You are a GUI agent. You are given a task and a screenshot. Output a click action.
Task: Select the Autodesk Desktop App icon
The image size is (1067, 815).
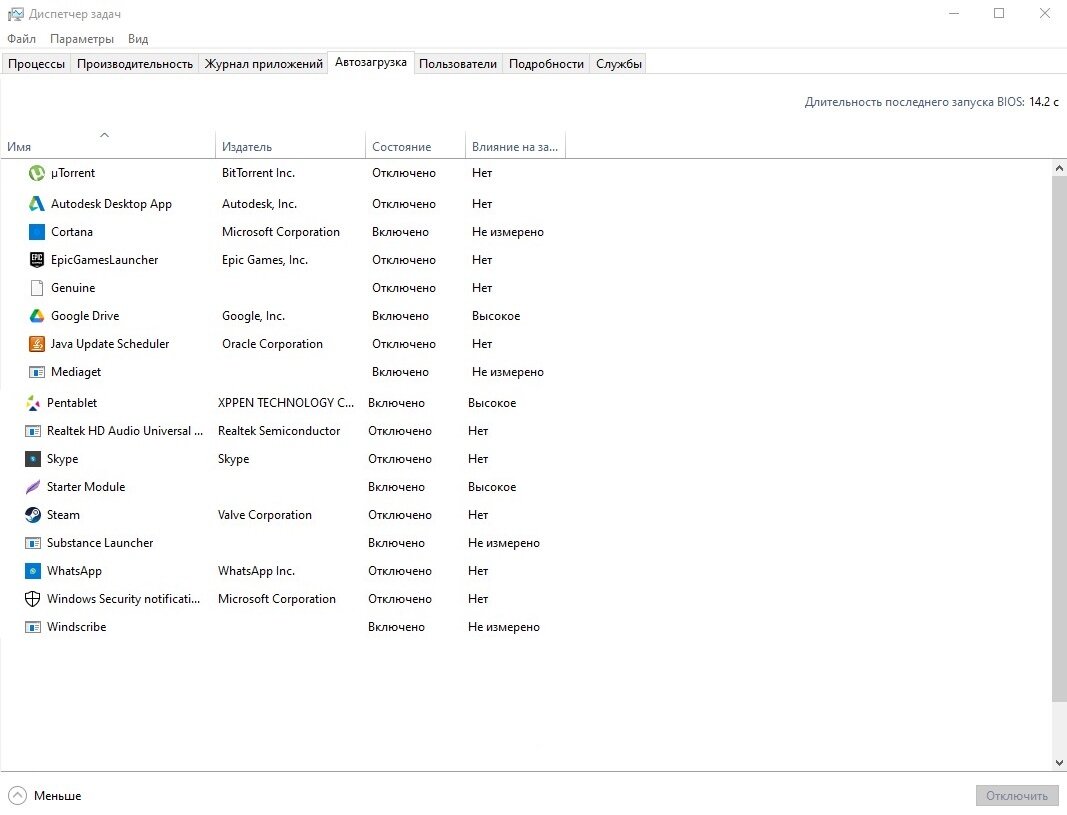click(37, 204)
